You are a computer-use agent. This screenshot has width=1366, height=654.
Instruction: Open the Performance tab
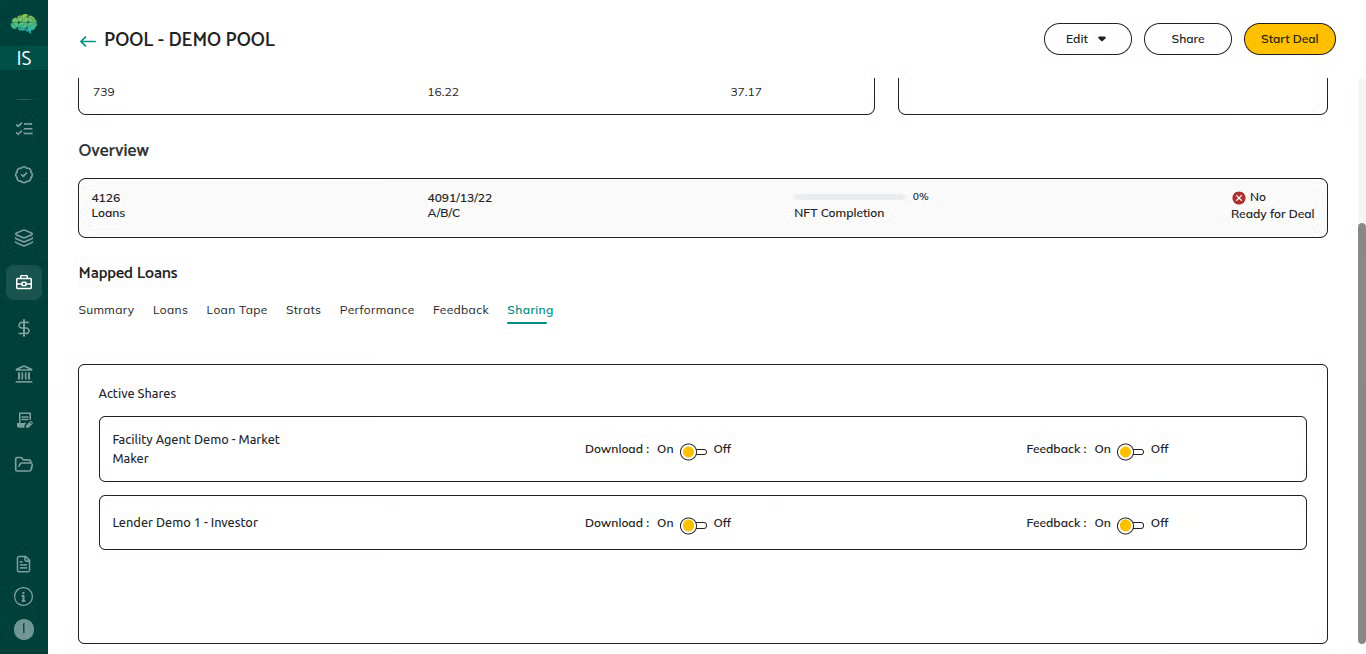point(376,310)
